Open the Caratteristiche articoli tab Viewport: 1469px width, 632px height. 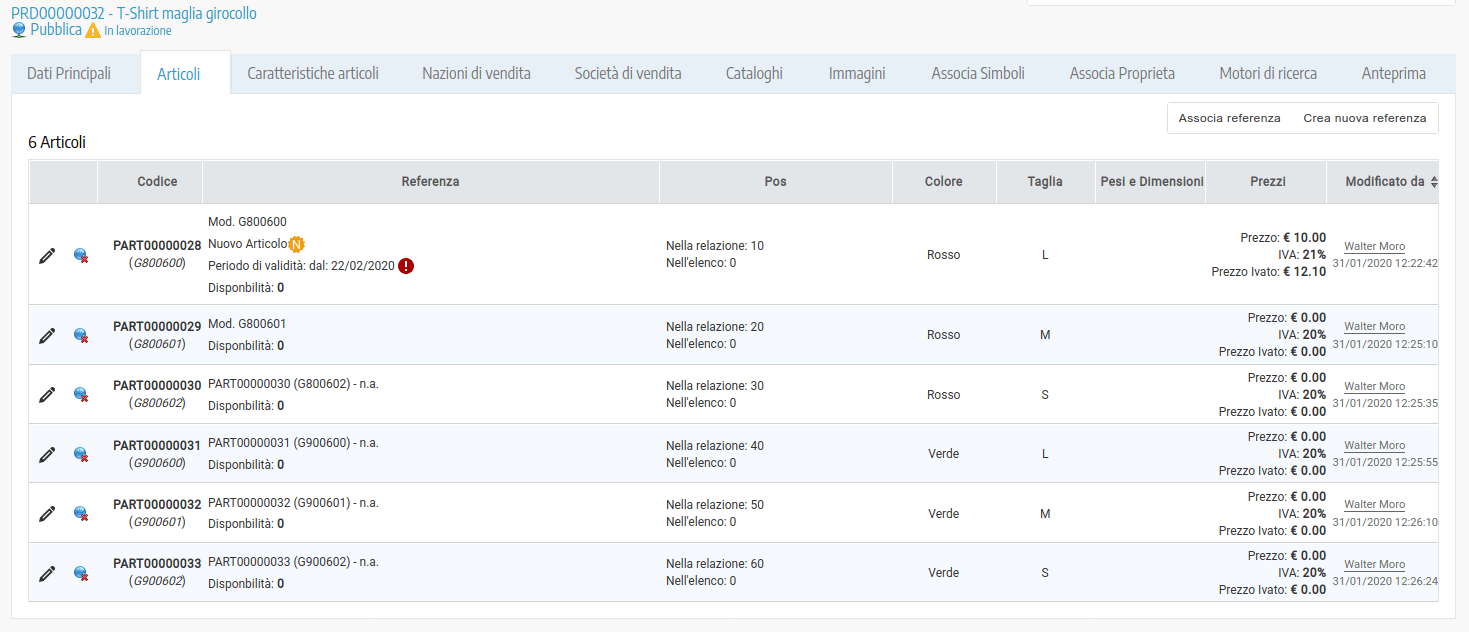tap(313, 74)
